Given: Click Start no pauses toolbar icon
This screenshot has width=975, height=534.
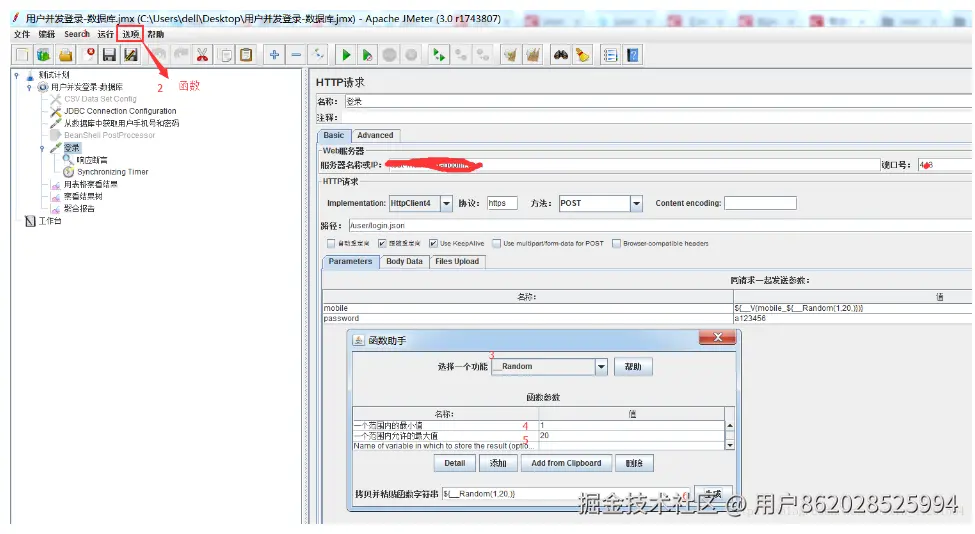Looking at the screenshot, I should (x=367, y=55).
